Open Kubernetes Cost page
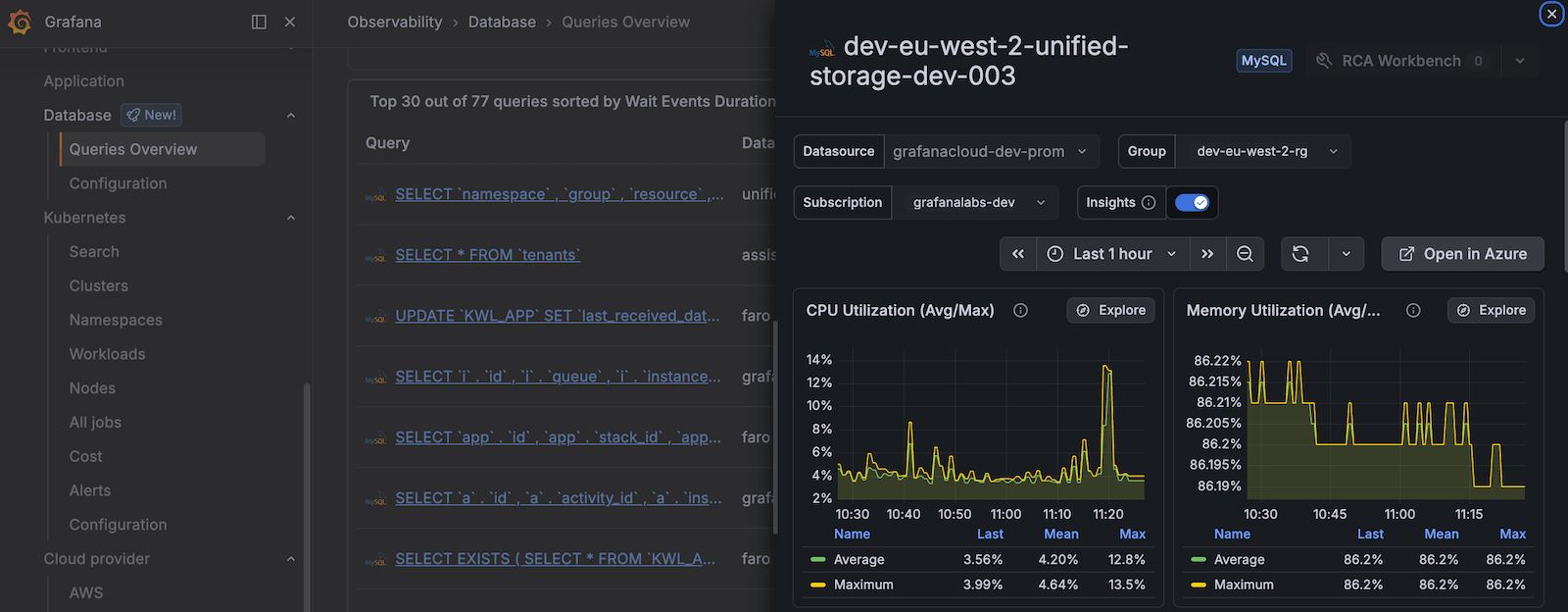Image resolution: width=1568 pixels, height=612 pixels. coord(85,456)
